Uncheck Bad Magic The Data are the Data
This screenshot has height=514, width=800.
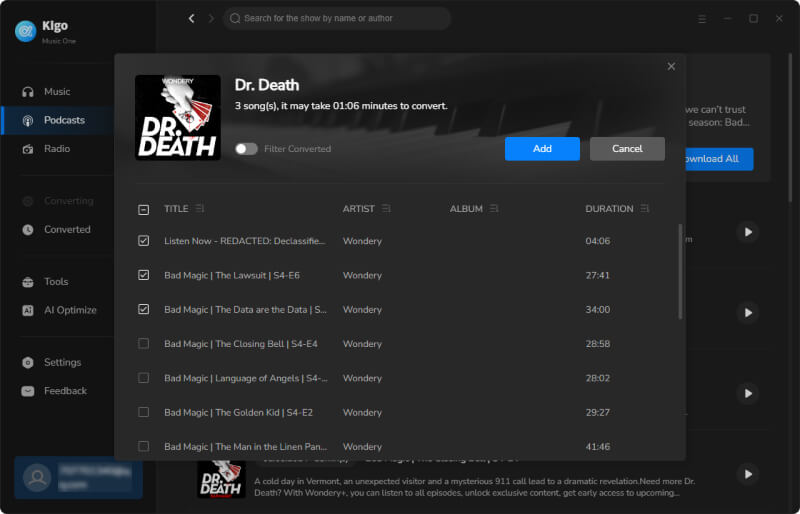tap(143, 309)
